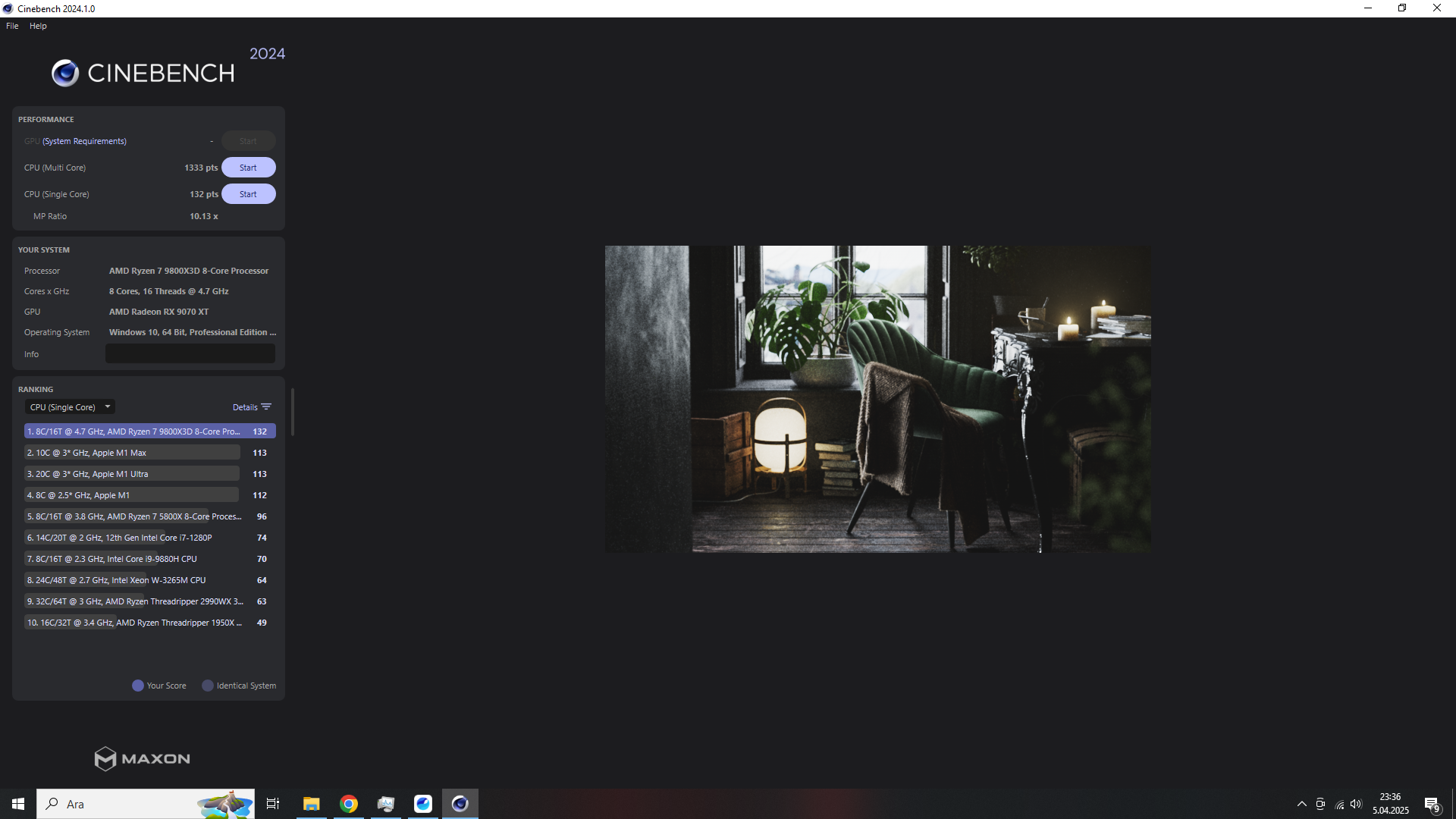Open the notification center icon
Screen dimensions: 1456x819
click(x=1432, y=805)
